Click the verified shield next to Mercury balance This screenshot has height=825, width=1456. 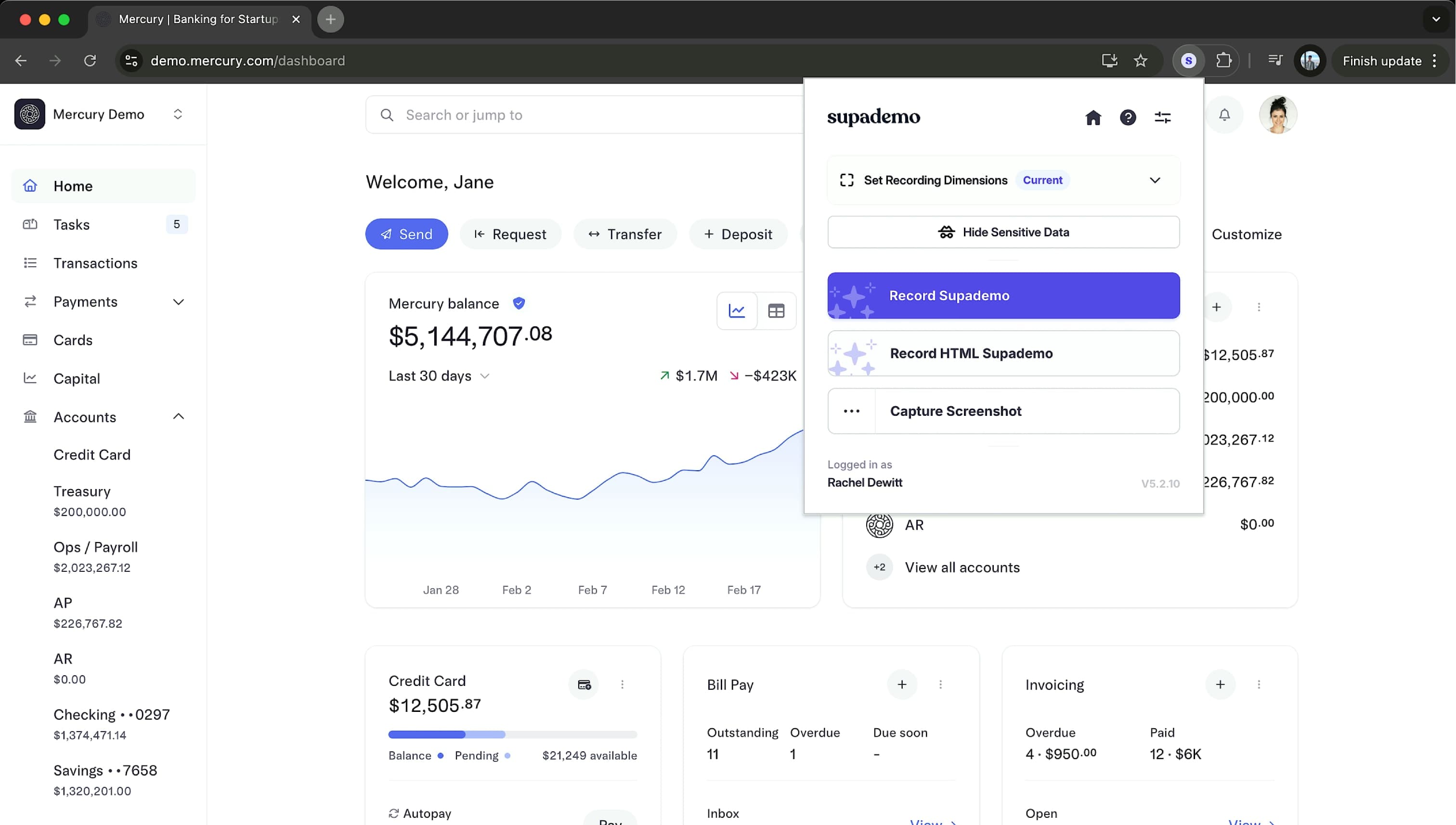click(x=519, y=304)
